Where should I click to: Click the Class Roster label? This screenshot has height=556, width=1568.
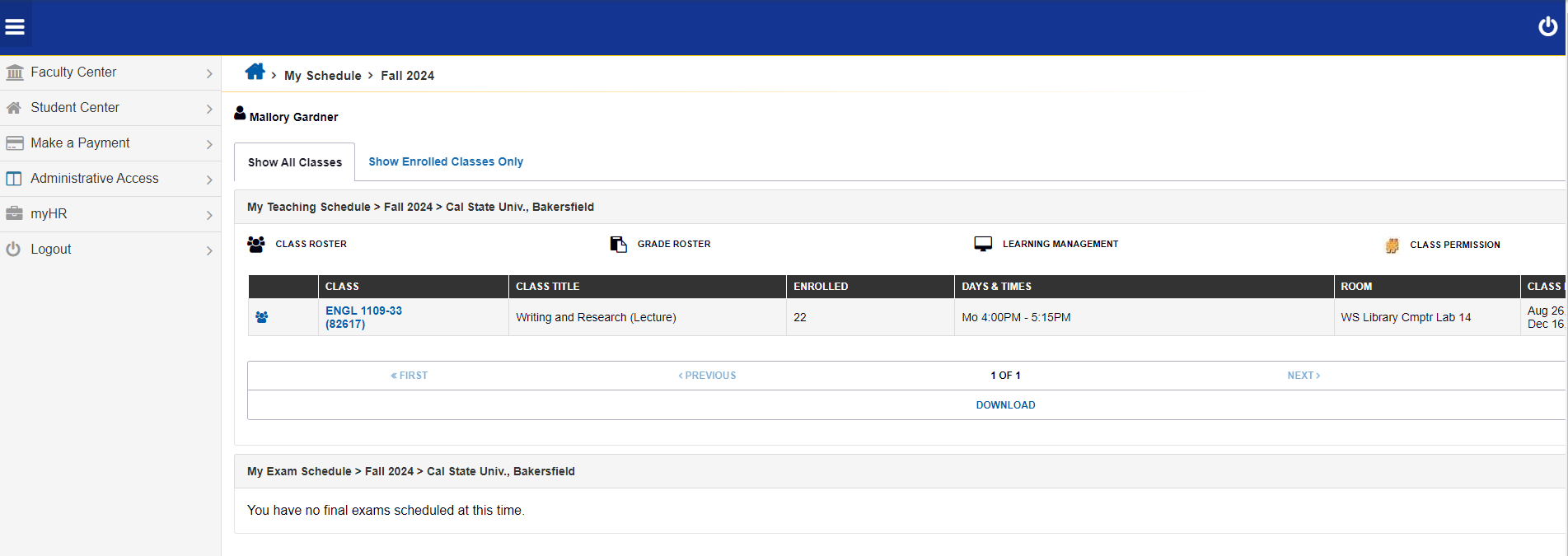pyautogui.click(x=311, y=244)
